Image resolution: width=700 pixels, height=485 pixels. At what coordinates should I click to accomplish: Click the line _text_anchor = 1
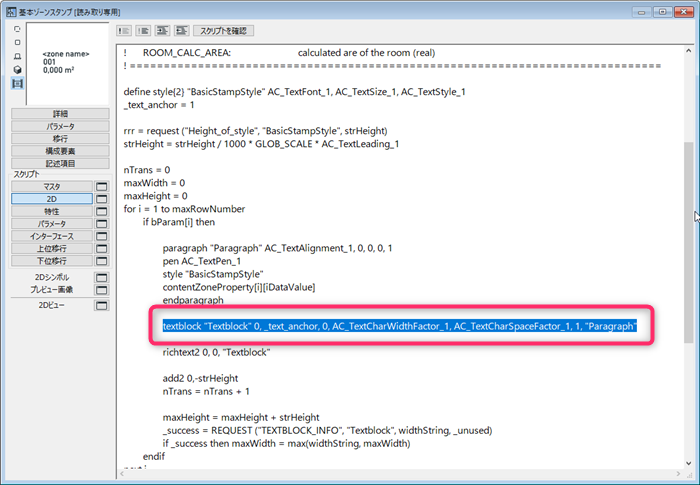click(x=159, y=105)
